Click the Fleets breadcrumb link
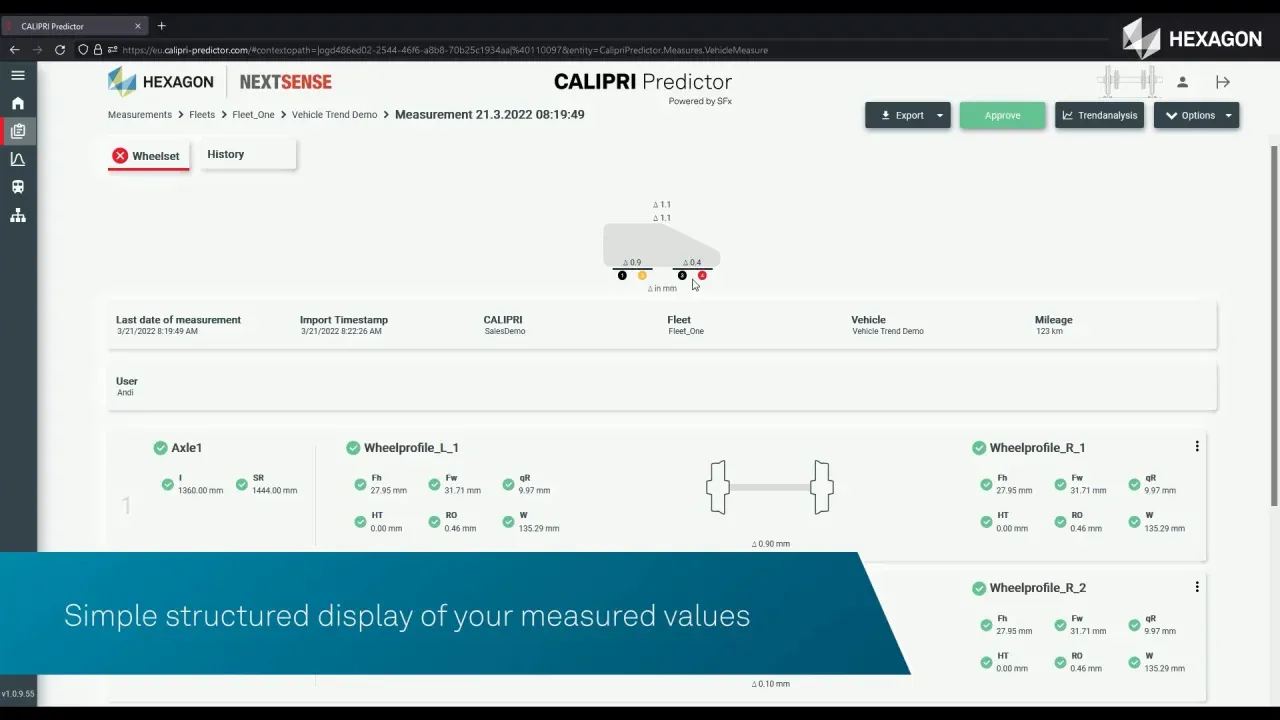 tap(202, 115)
